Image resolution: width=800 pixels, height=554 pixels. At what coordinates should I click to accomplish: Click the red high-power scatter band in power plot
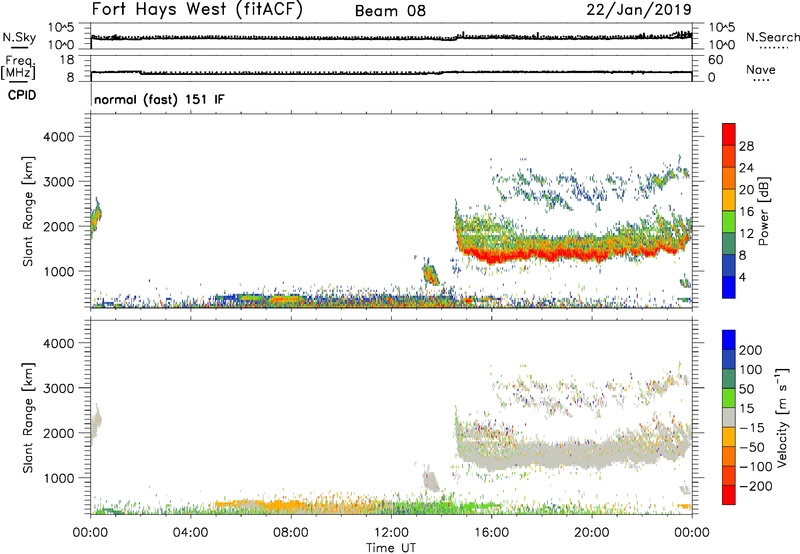[x=561, y=253]
